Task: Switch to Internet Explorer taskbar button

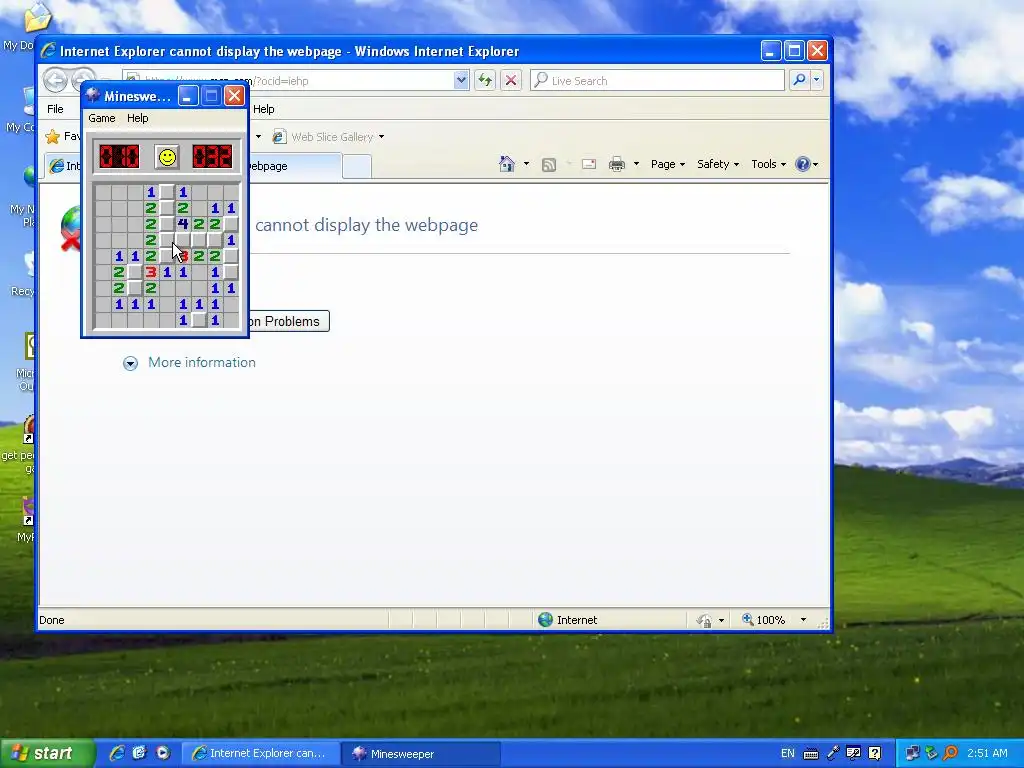Action: point(261,754)
